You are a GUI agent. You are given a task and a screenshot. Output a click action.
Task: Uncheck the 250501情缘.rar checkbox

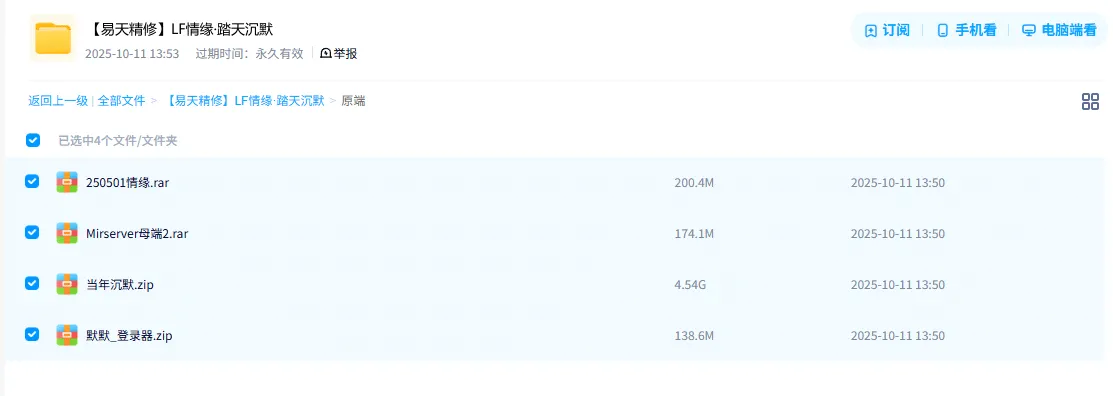tap(32, 182)
